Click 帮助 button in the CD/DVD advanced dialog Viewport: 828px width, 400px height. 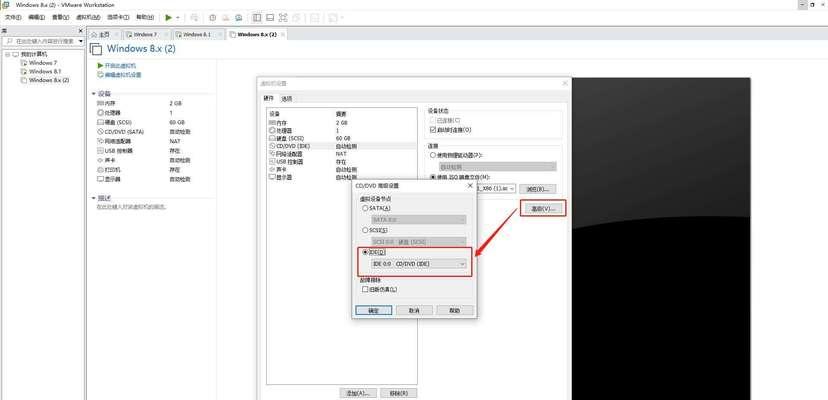(455, 311)
